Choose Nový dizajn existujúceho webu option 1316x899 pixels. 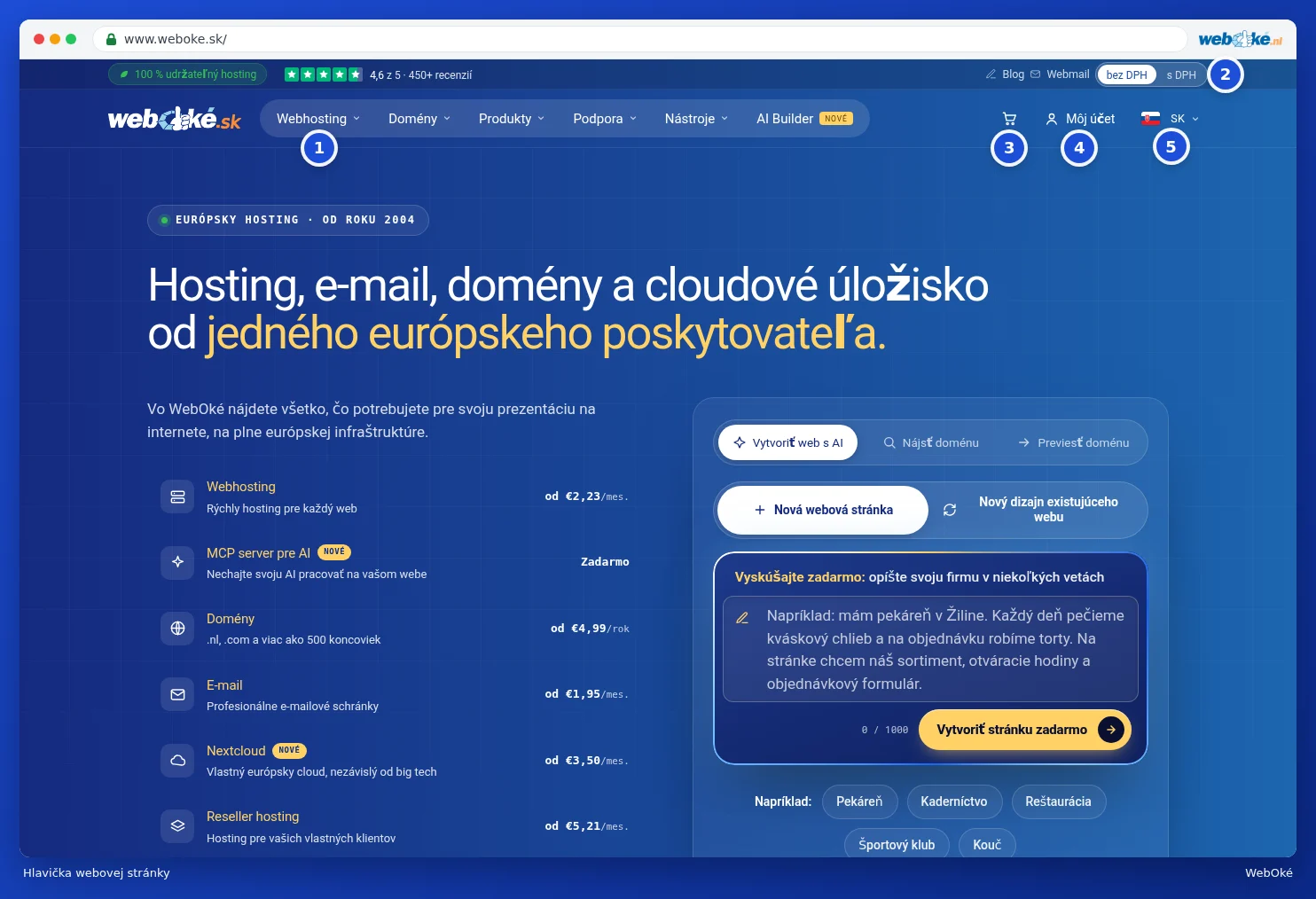(x=1038, y=510)
